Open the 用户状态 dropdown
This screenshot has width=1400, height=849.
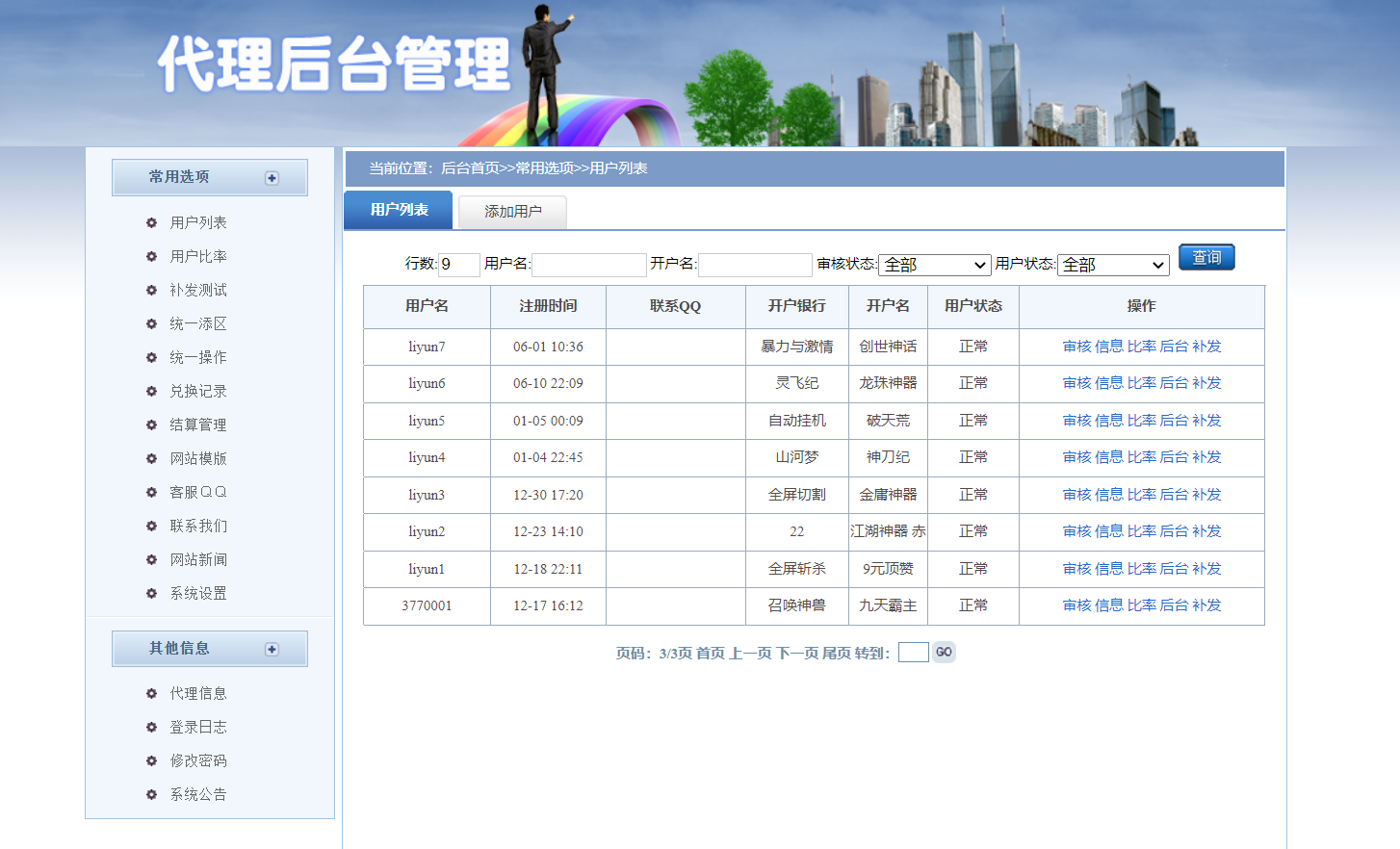(x=1113, y=265)
